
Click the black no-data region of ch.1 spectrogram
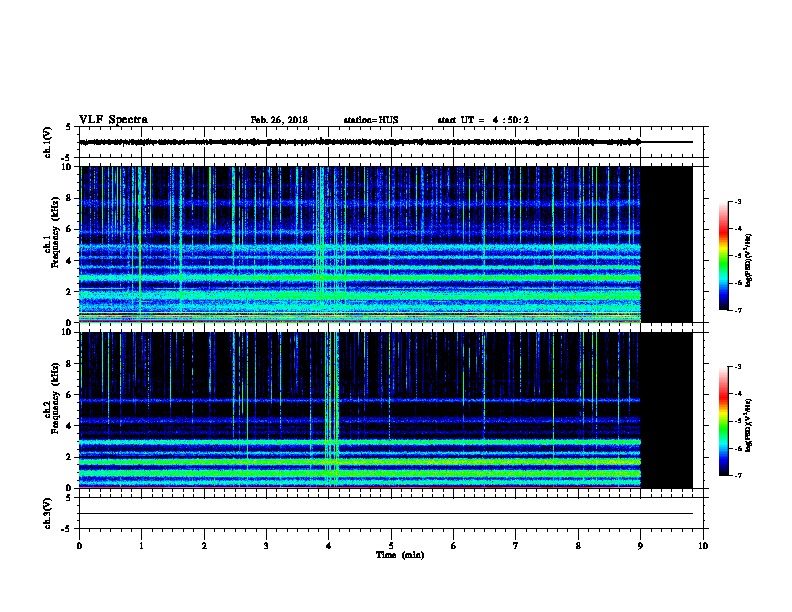point(667,244)
